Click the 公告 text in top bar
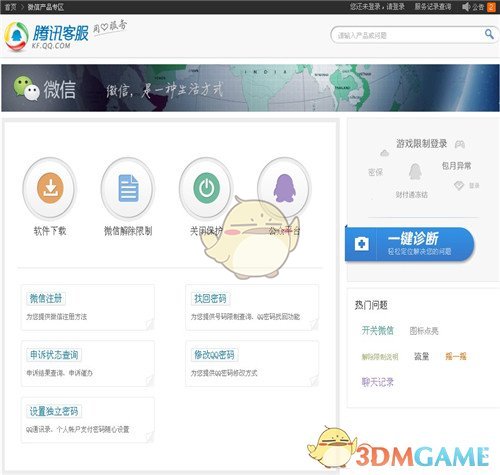 478,7
